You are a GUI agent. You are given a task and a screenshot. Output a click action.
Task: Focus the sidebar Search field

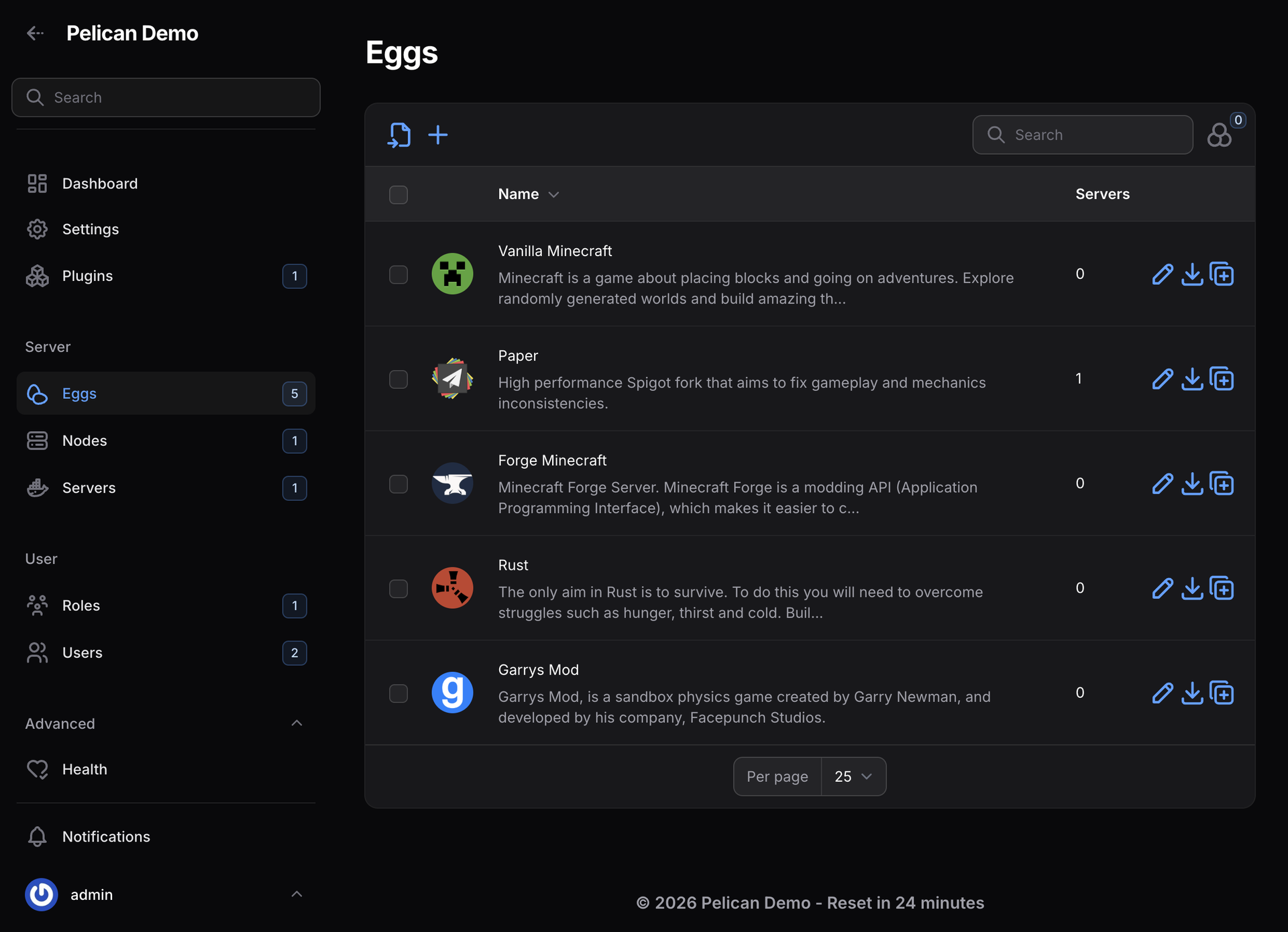166,97
